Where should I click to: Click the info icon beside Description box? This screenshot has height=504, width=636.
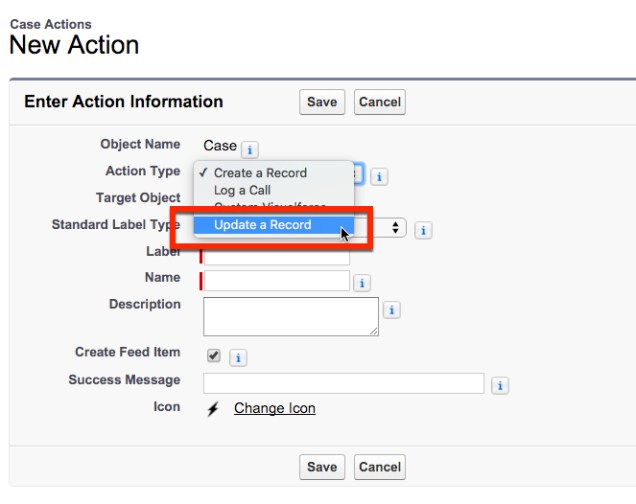(x=392, y=310)
